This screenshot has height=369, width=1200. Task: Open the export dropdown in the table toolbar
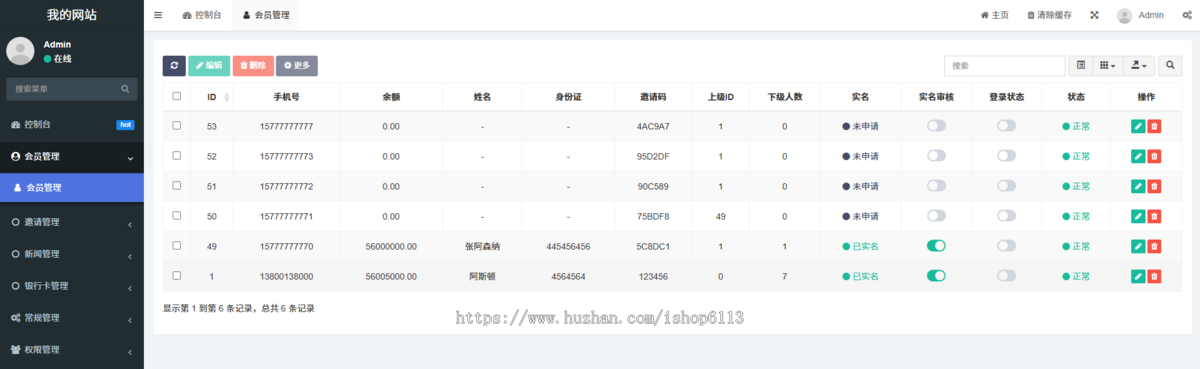point(1138,65)
